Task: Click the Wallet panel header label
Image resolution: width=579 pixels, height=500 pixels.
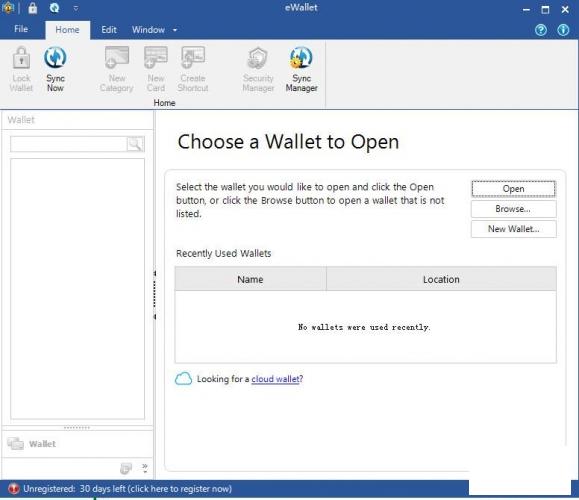Action: point(21,120)
